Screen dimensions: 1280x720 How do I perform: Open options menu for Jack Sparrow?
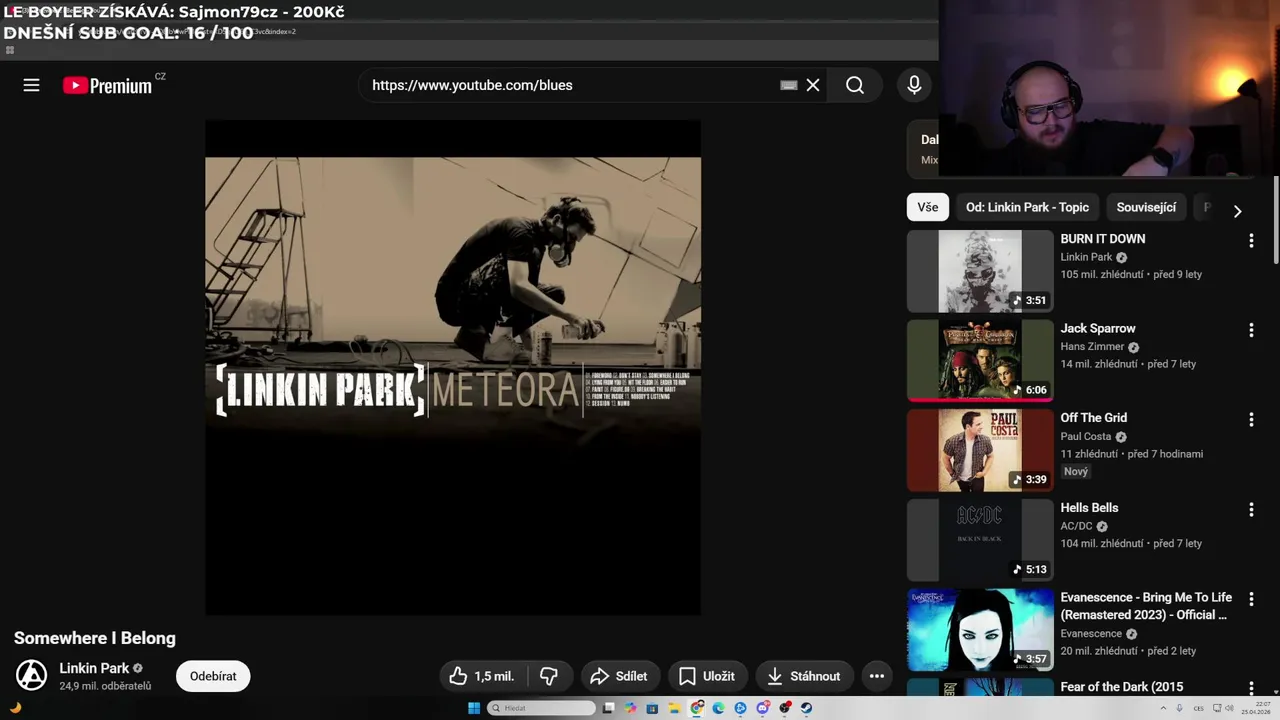tap(1251, 330)
